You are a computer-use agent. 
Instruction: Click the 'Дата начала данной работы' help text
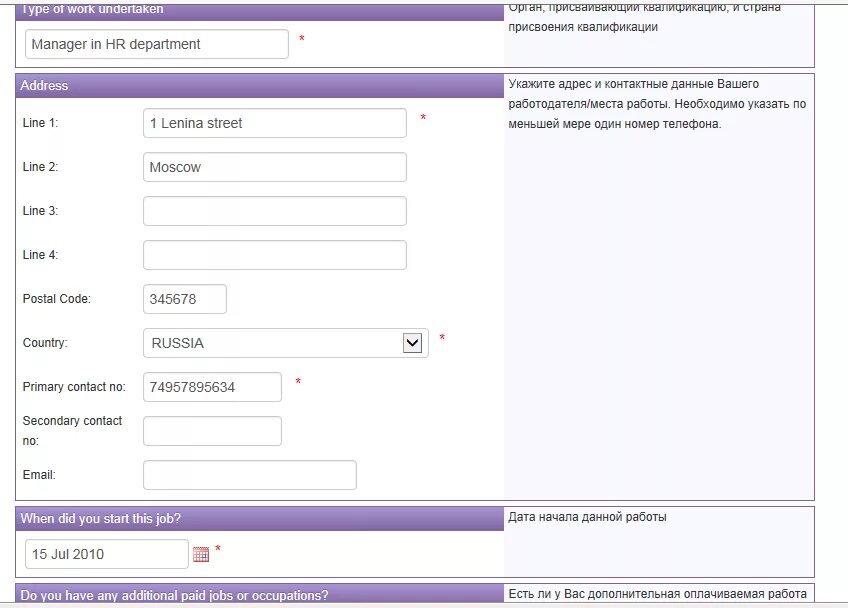587,517
